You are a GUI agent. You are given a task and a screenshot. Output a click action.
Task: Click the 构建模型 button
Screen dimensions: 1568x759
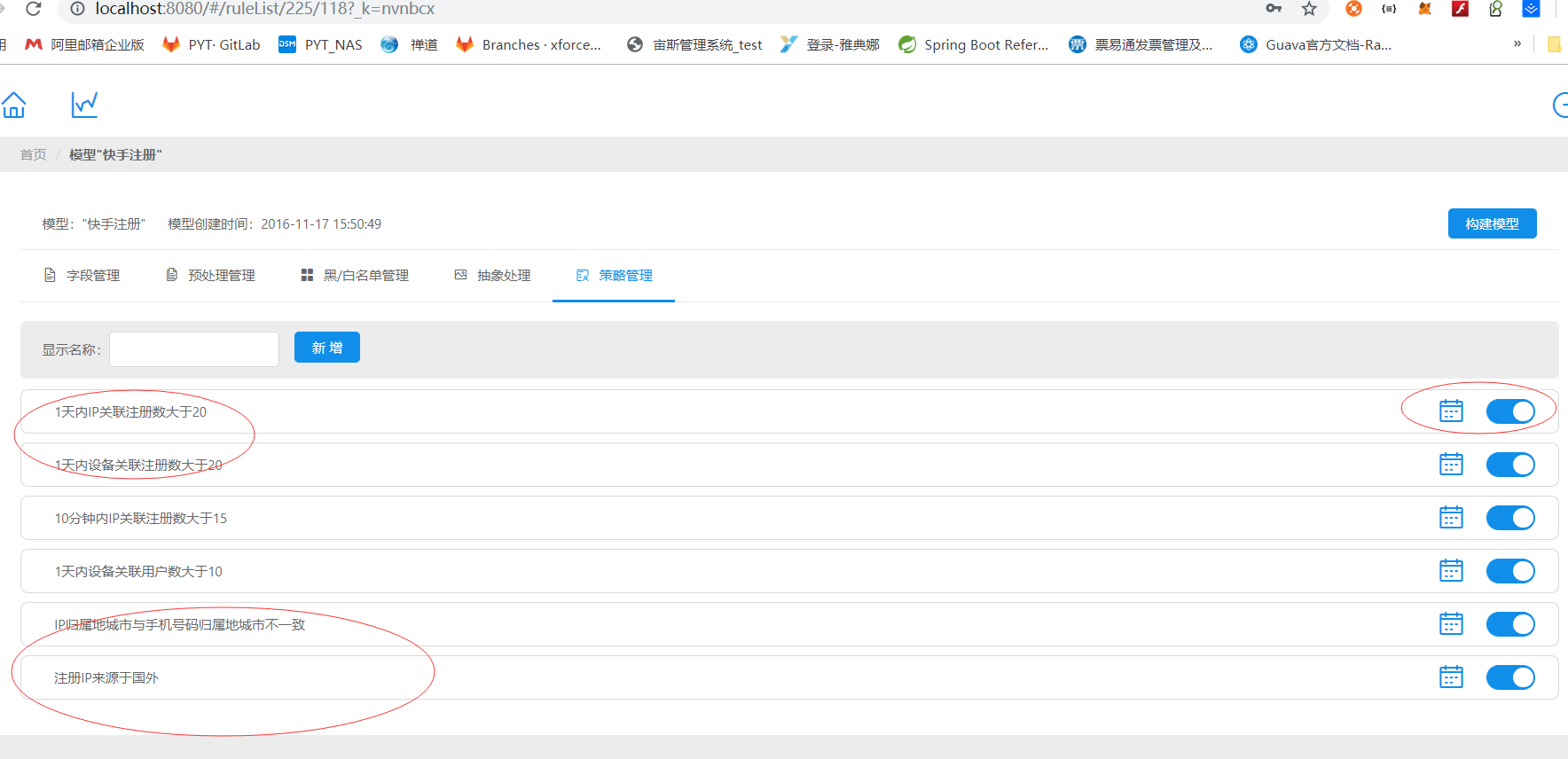pyautogui.click(x=1493, y=223)
